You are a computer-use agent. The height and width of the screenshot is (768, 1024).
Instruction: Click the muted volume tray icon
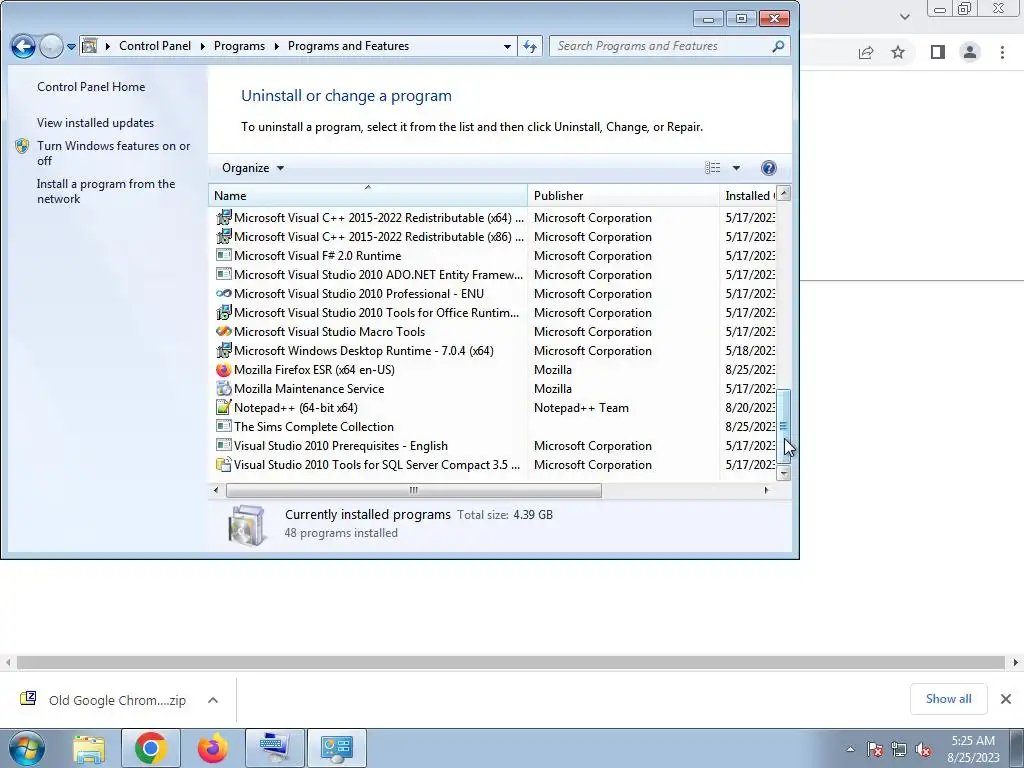pyautogui.click(x=923, y=749)
